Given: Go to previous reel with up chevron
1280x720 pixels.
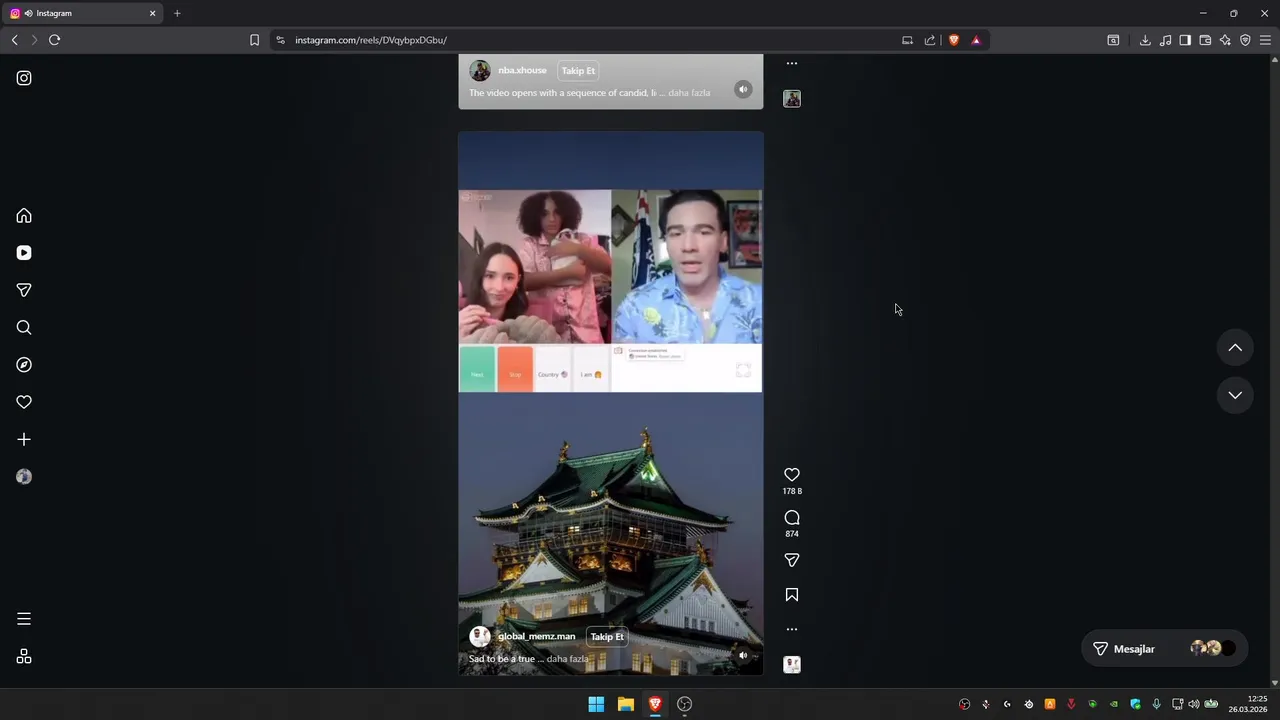Looking at the screenshot, I should coord(1235,348).
